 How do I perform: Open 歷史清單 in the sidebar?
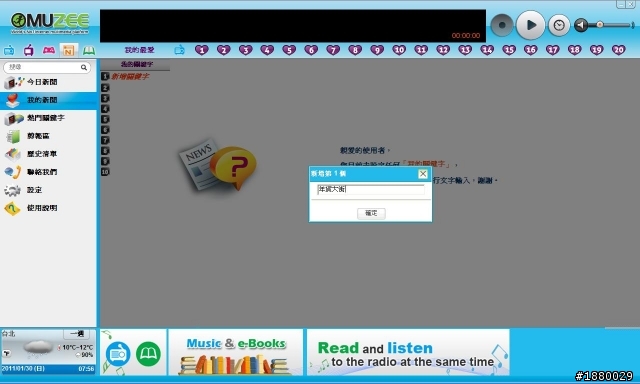pyautogui.click(x=48, y=154)
